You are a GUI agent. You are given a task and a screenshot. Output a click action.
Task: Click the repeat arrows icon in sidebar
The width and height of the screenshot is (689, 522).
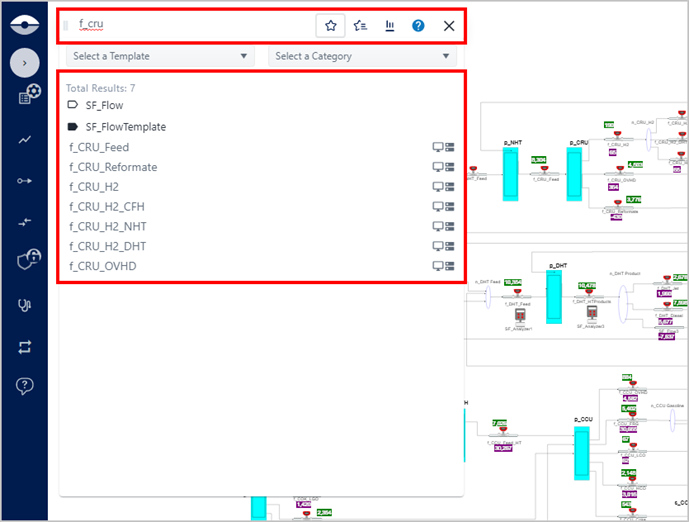coord(25,346)
